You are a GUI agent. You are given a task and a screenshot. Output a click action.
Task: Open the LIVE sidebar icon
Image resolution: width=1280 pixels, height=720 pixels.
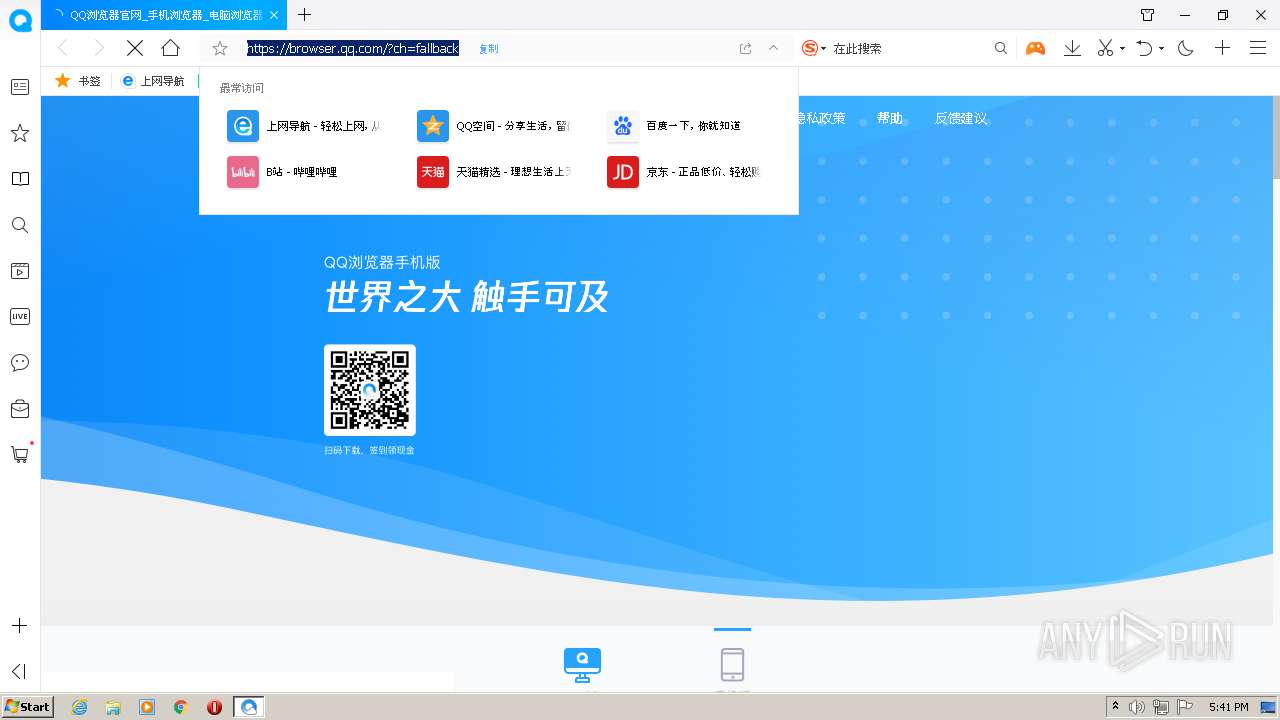20,316
